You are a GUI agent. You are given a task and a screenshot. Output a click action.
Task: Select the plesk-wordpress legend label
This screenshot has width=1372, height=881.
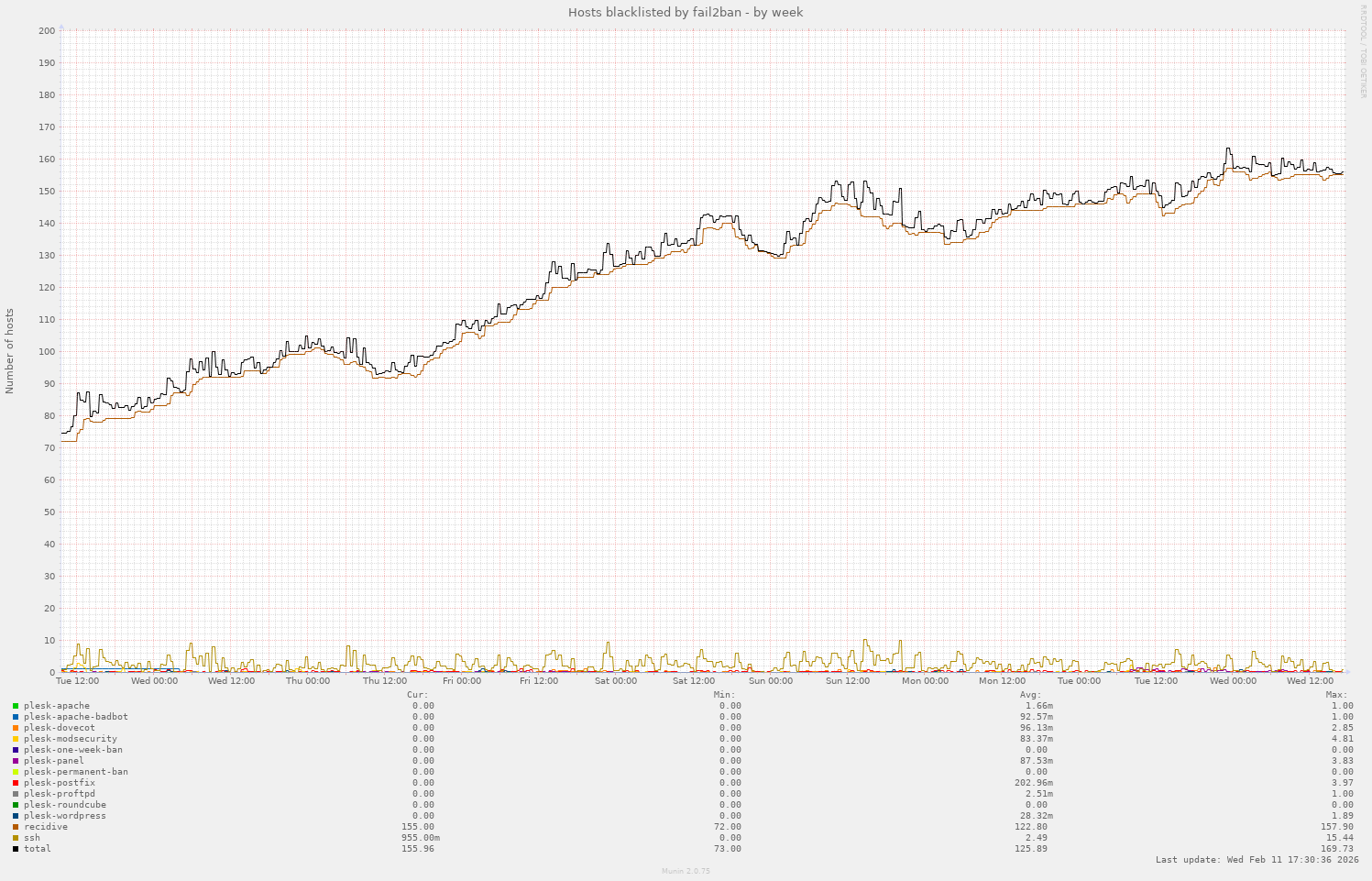pyautogui.click(x=65, y=816)
